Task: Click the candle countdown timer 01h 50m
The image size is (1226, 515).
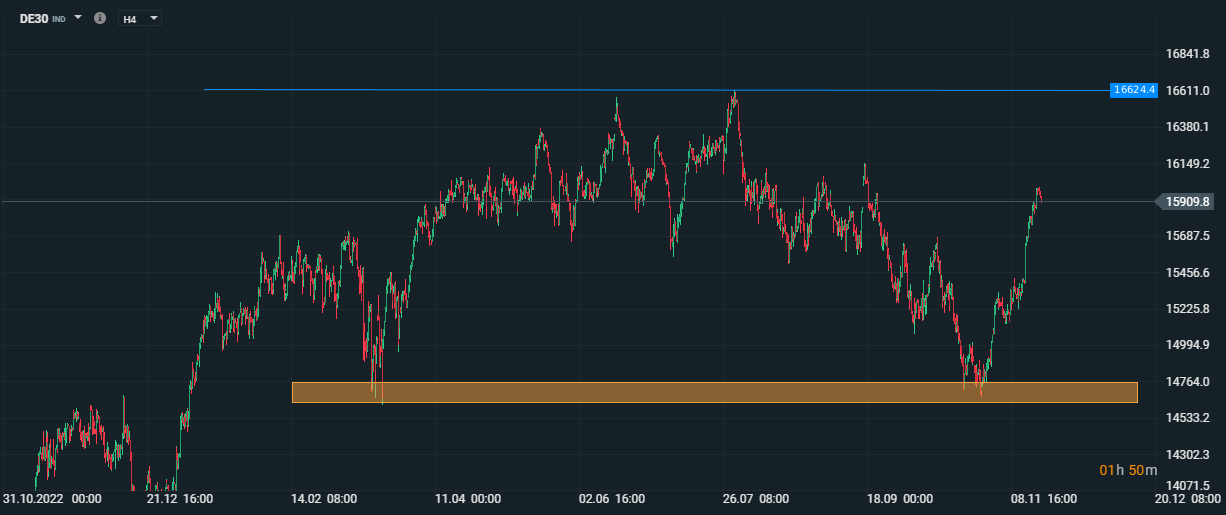Action: coord(1128,470)
